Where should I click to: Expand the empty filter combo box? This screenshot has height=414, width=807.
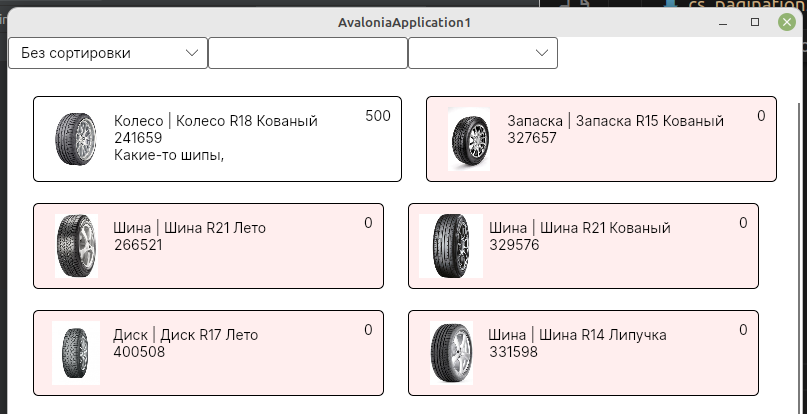click(x=482, y=53)
